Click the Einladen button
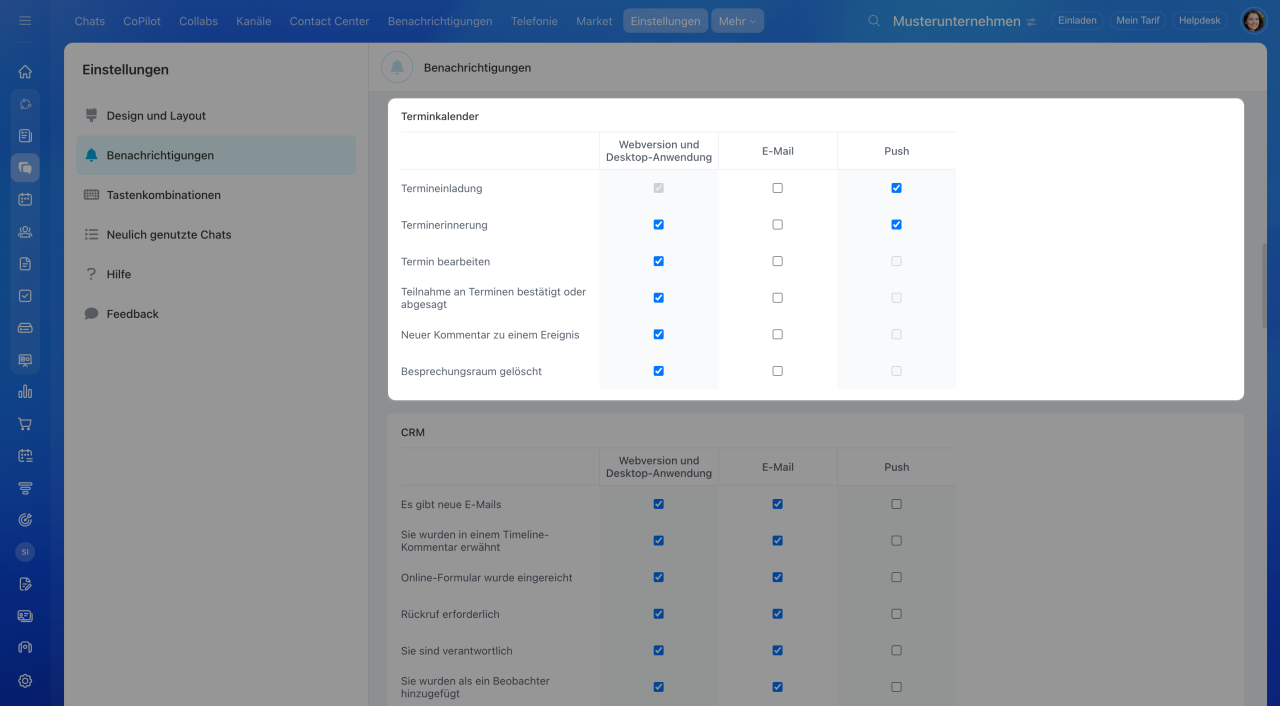1280x706 pixels. click(1077, 20)
